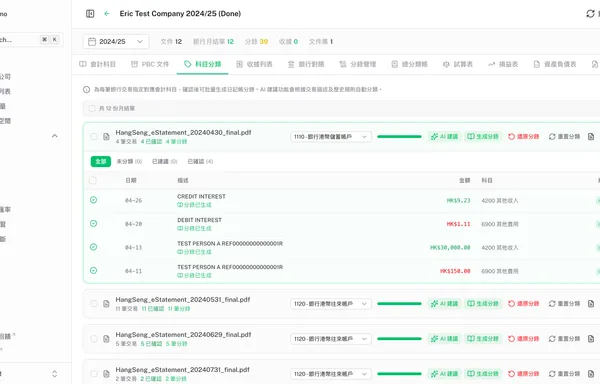Click the AI 建議 sparkle button for the 20240430 statement

pos(444,137)
